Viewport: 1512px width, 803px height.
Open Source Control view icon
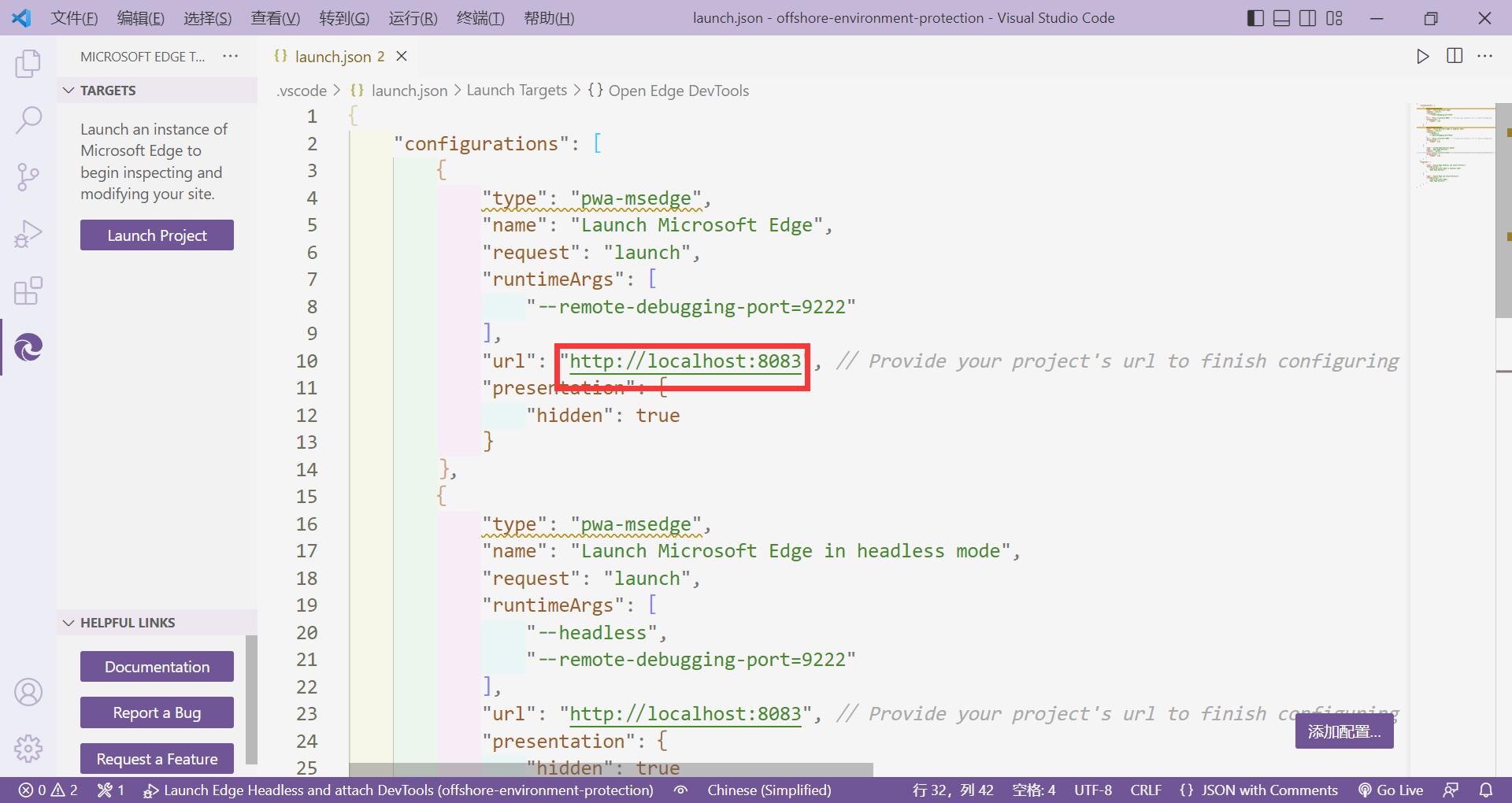tap(28, 177)
